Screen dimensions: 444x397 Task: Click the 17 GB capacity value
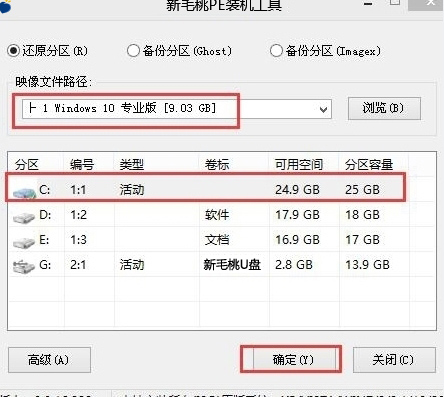tap(362, 240)
